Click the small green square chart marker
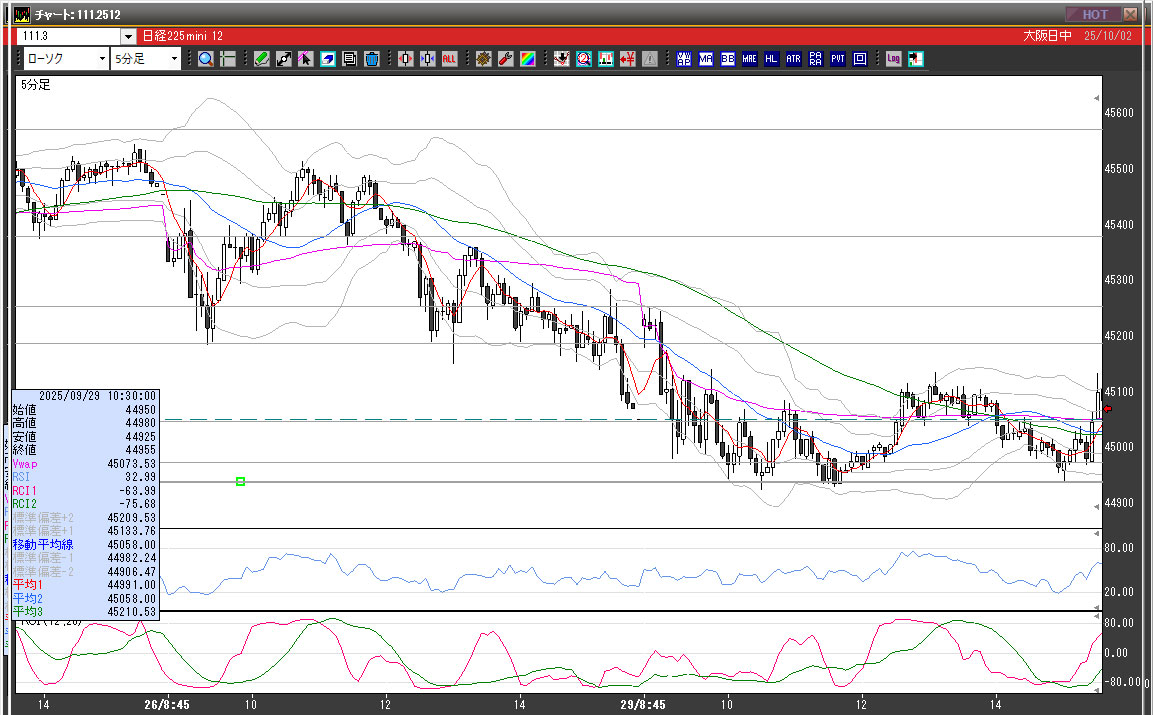Screen dimensions: 1153x715 pyautogui.click(x=240, y=482)
